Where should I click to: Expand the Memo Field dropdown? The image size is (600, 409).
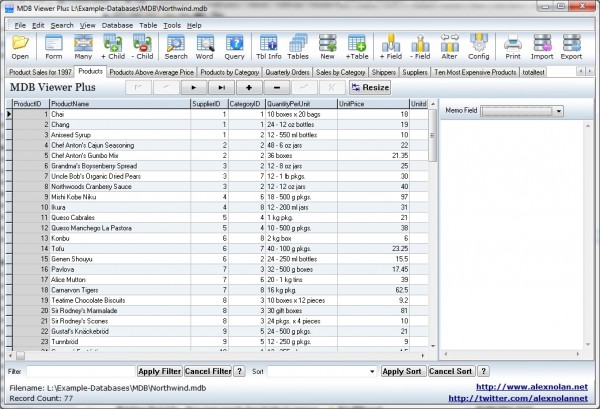(x=559, y=111)
